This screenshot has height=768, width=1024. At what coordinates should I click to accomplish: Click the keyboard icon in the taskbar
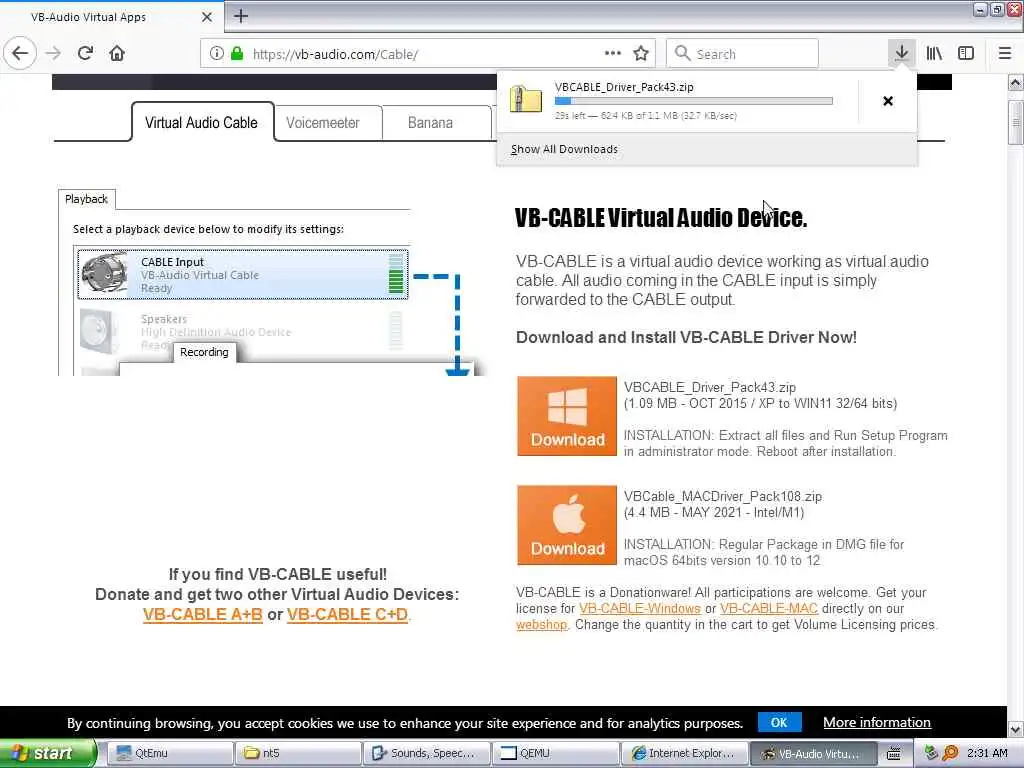(x=894, y=754)
